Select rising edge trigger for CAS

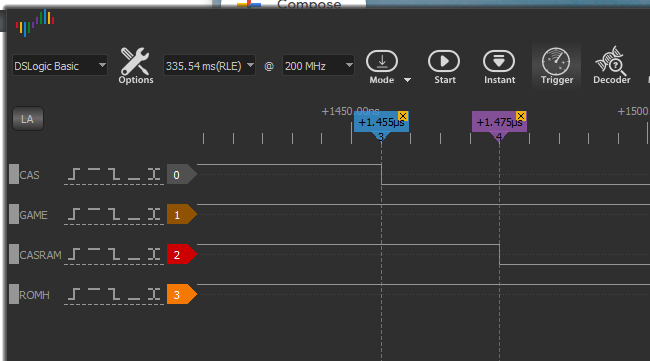coord(74,174)
